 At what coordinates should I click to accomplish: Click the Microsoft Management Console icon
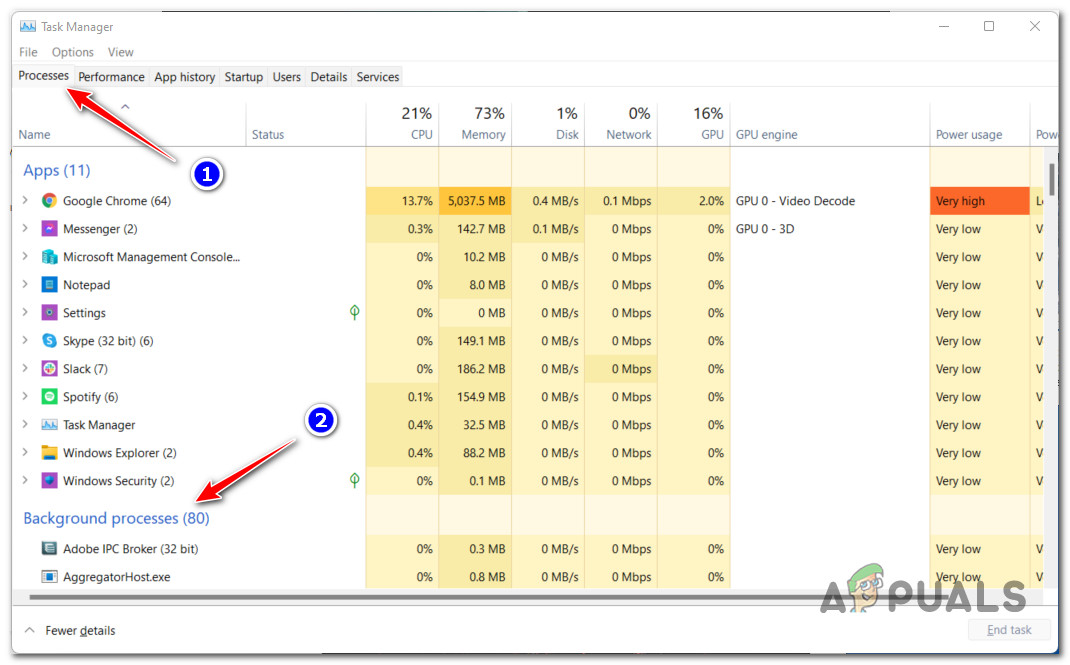click(49, 256)
